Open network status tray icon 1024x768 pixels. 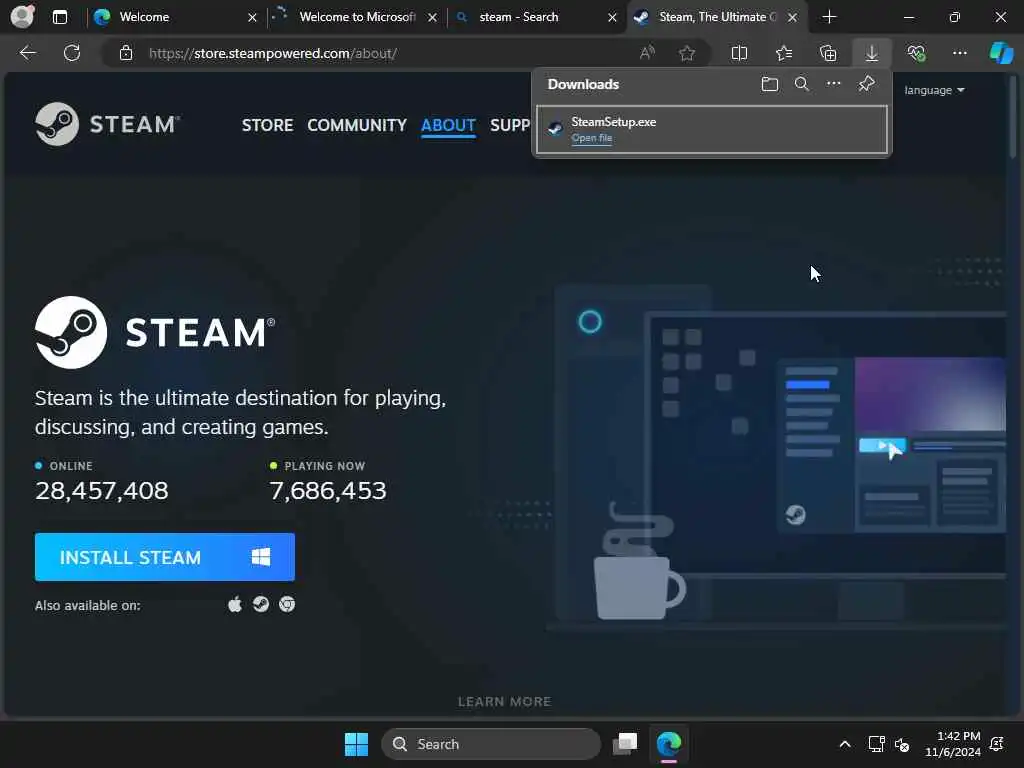[876, 744]
